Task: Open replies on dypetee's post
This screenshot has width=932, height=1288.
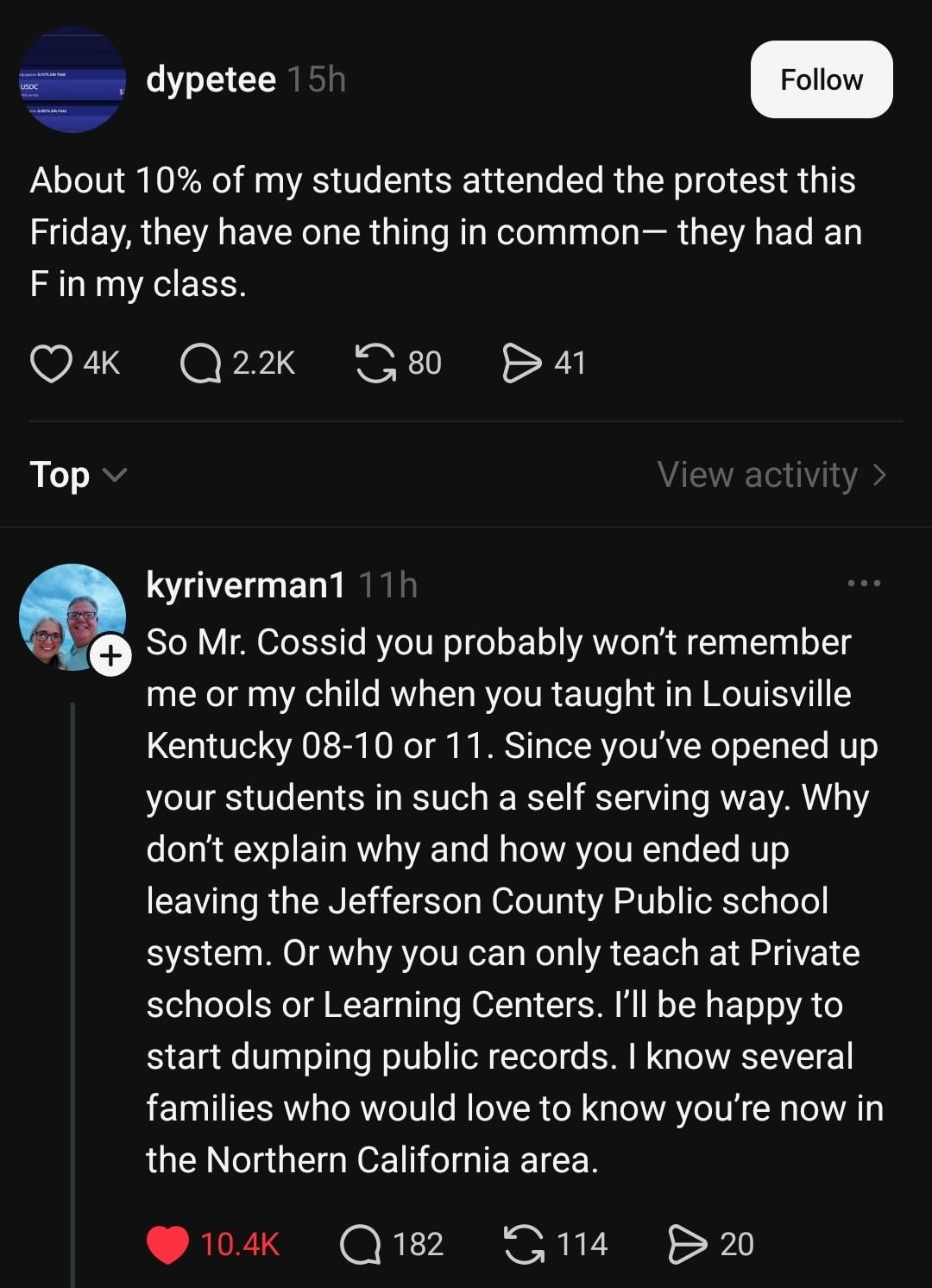Action: pyautogui.click(x=200, y=363)
